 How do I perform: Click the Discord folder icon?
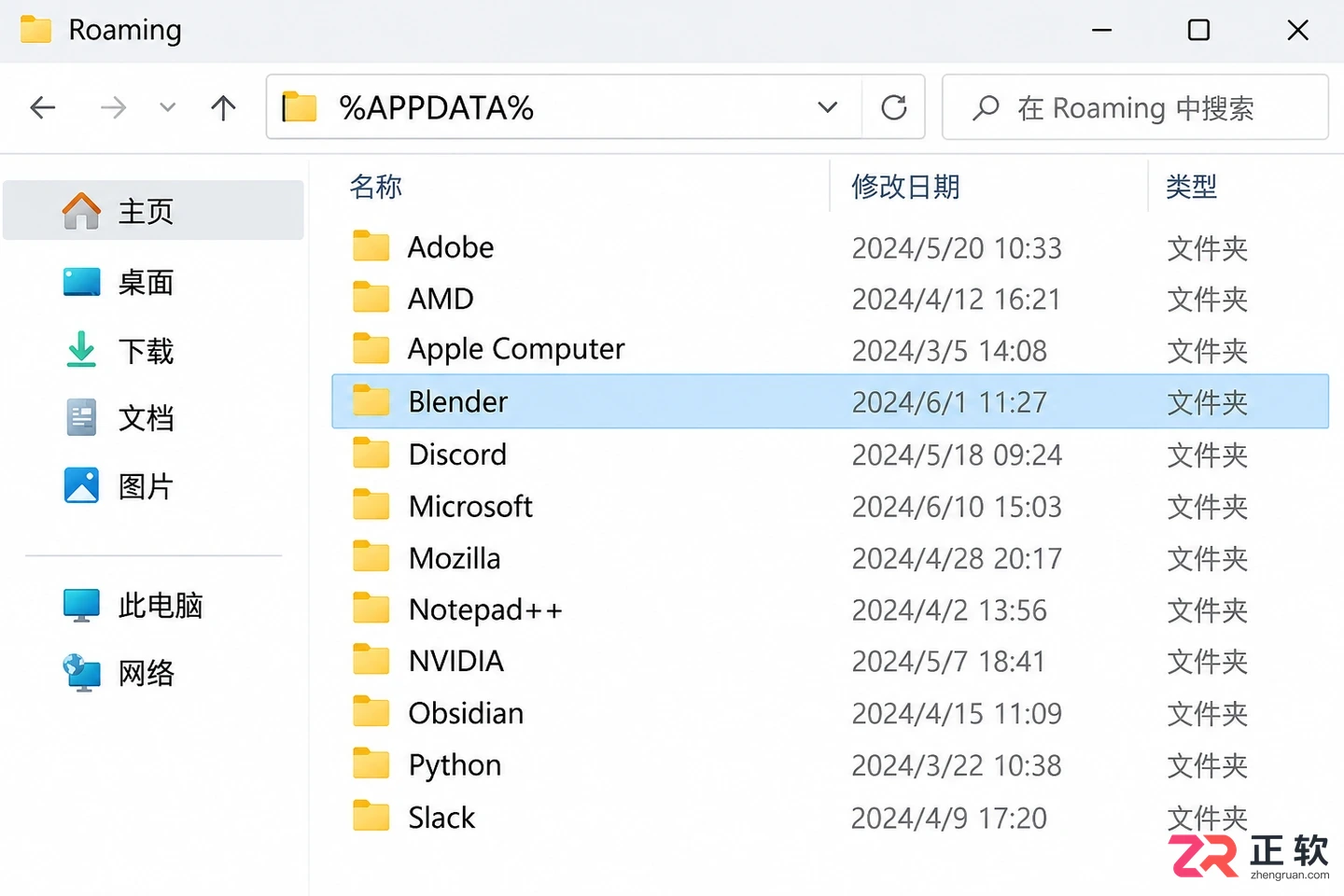coord(371,454)
